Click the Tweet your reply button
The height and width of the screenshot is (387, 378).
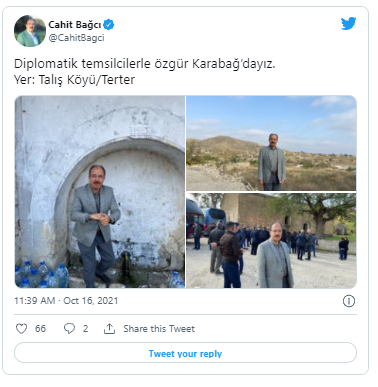pyautogui.click(x=185, y=353)
